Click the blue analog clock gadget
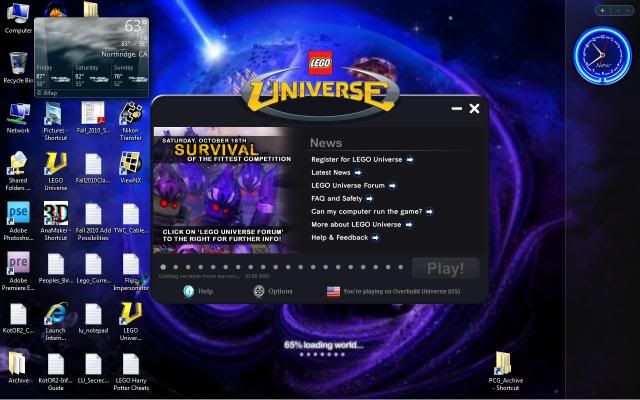Viewport: 640px width, 400px height. [602, 56]
